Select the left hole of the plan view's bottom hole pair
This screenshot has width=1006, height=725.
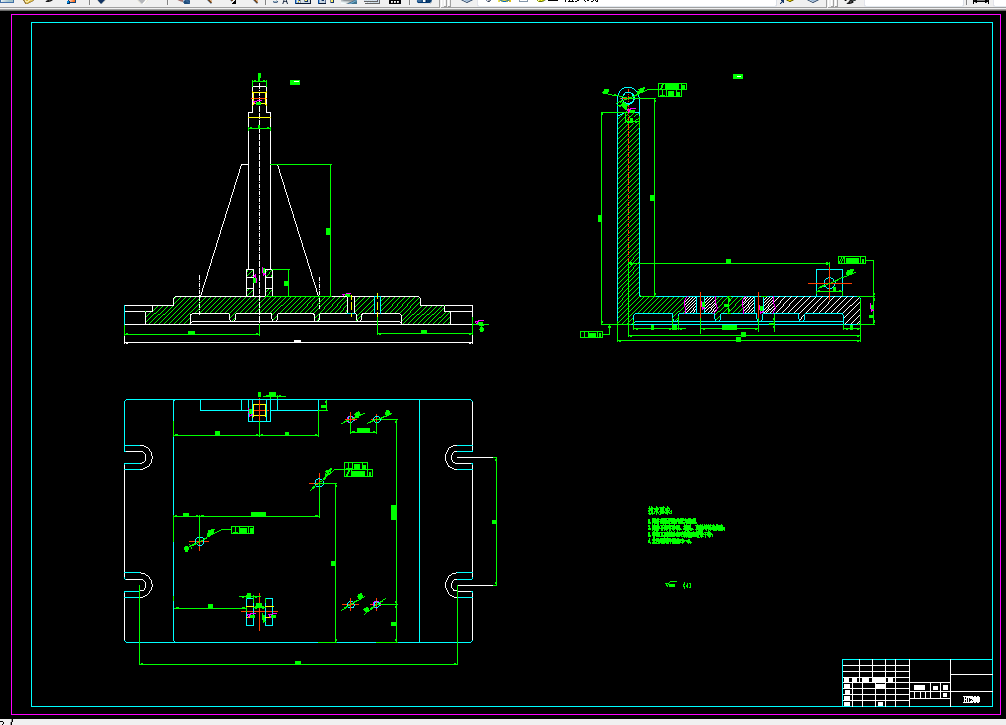pos(350,604)
